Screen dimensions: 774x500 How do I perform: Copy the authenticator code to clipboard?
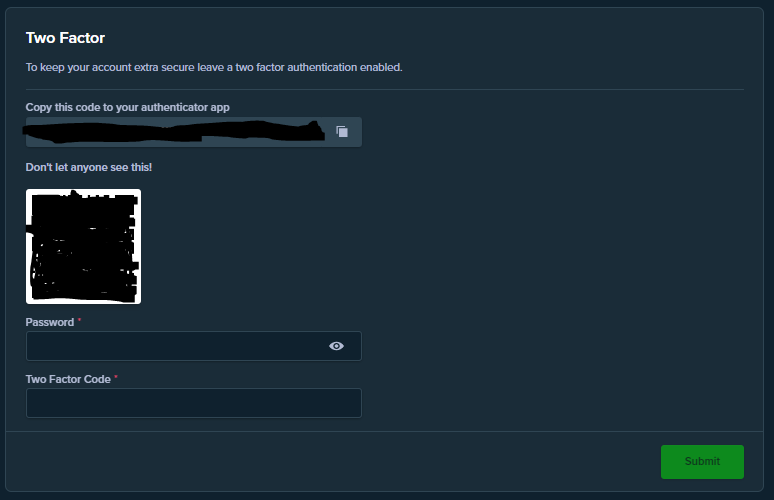[342, 131]
